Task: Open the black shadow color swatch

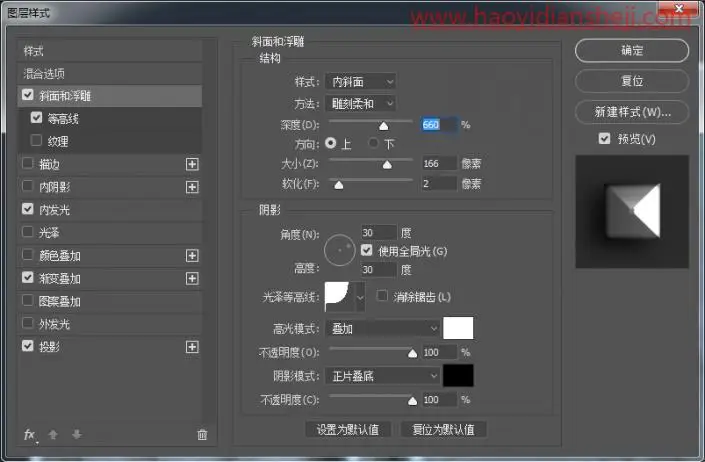Action: click(458, 375)
